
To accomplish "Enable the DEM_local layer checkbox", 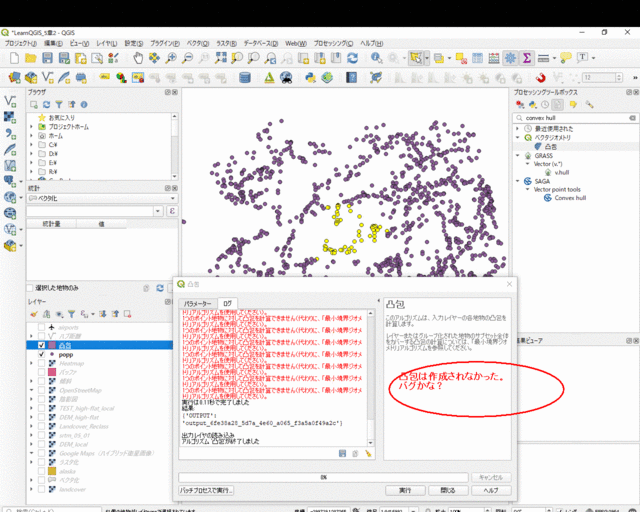I will click(x=41, y=444).
